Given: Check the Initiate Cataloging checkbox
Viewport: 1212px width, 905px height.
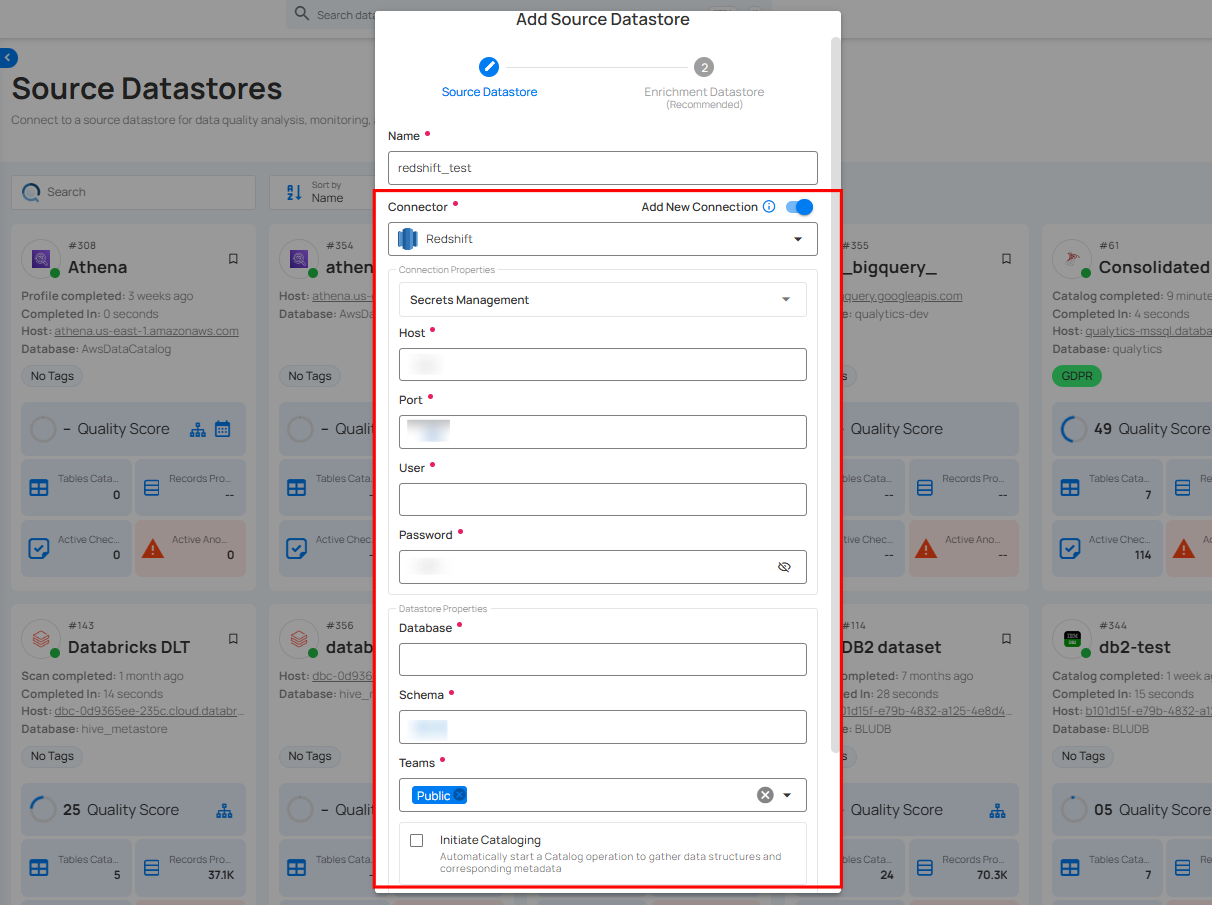Looking at the screenshot, I should click(x=417, y=840).
